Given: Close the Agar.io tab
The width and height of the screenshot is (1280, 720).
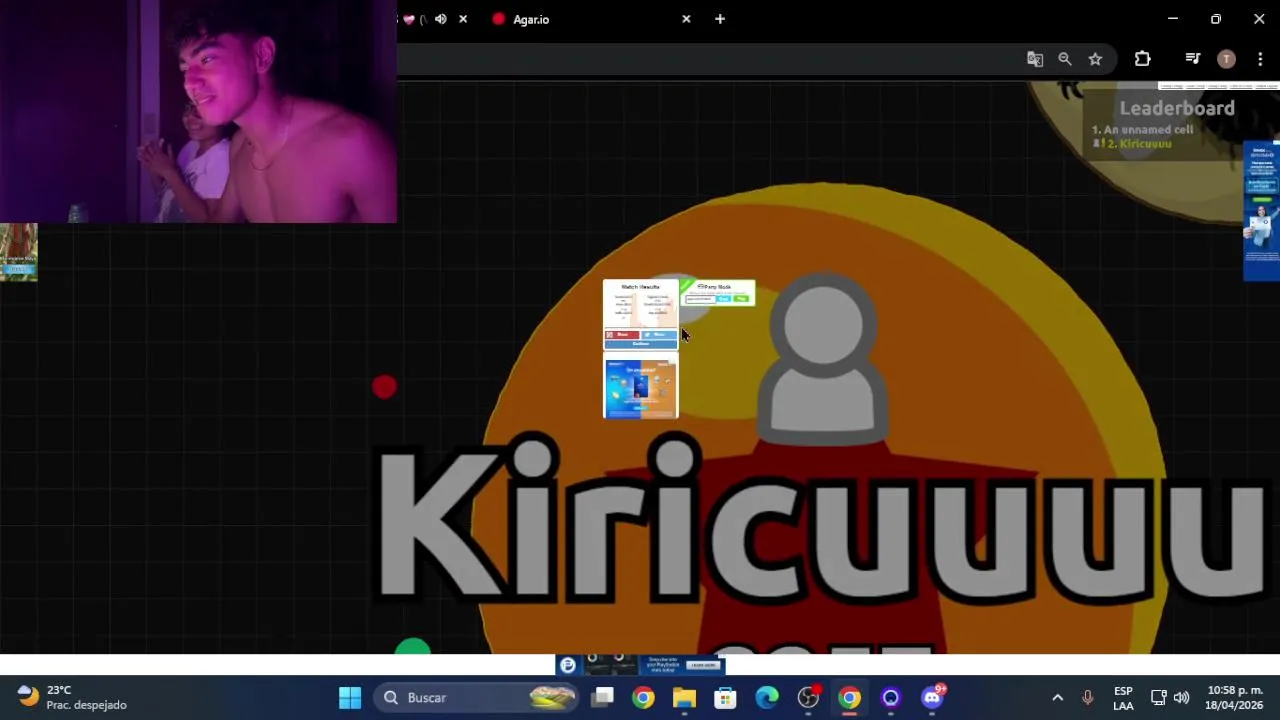Looking at the screenshot, I should click(686, 19).
